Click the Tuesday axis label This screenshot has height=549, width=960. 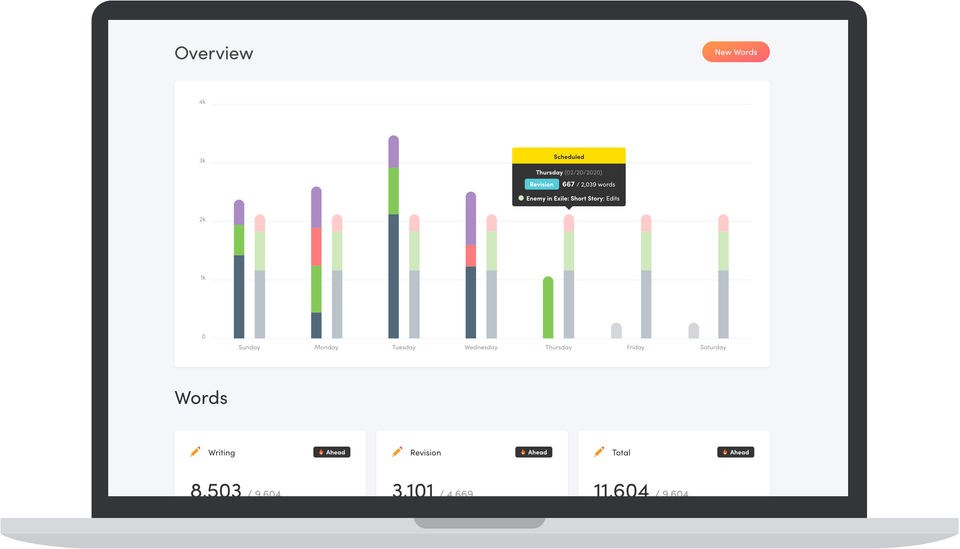pos(403,347)
